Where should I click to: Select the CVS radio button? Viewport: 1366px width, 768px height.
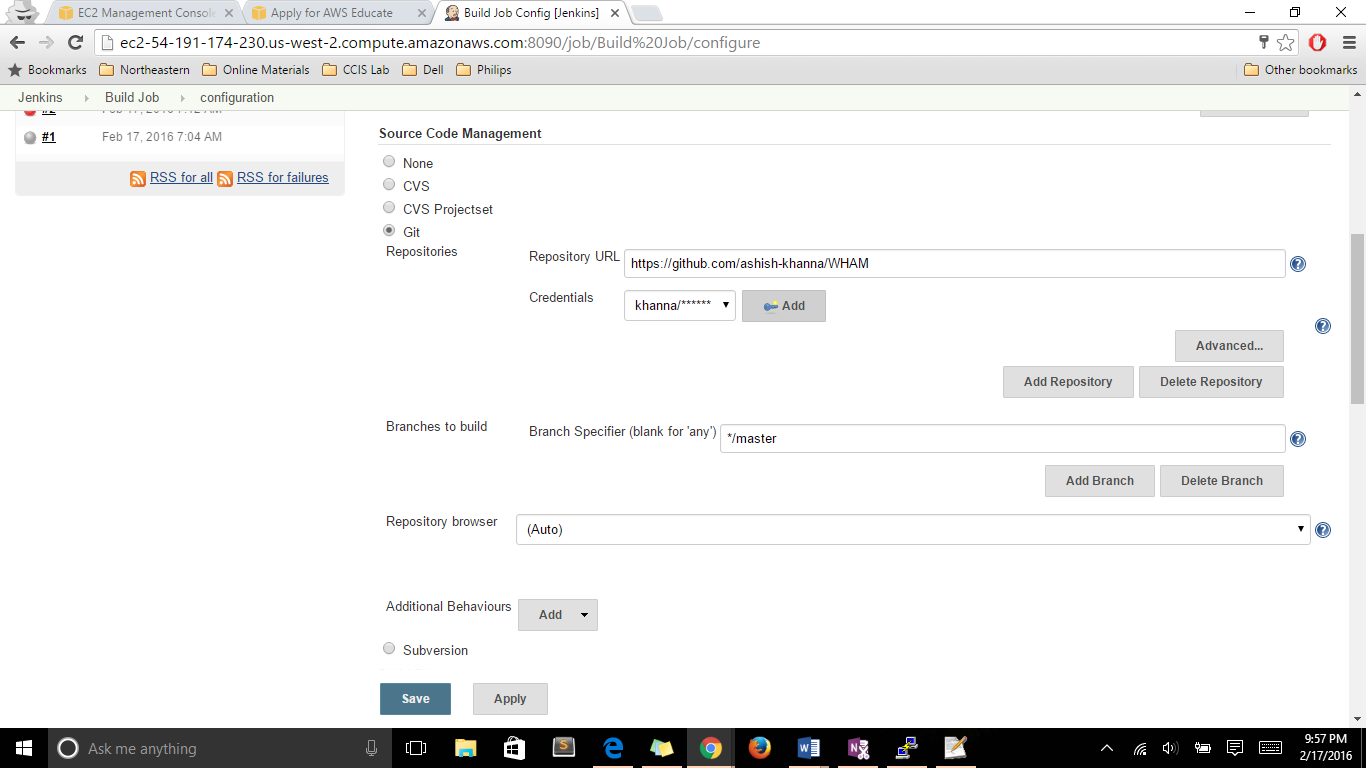pos(389,184)
